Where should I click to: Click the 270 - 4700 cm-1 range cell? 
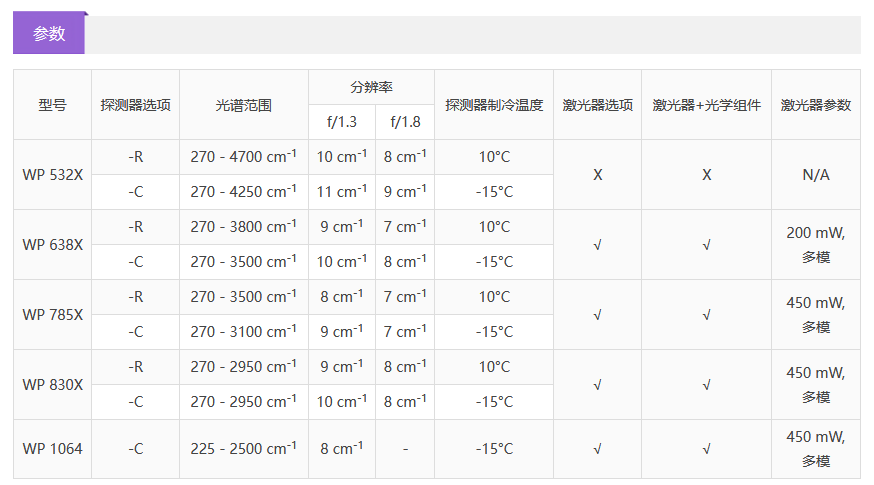point(243,157)
